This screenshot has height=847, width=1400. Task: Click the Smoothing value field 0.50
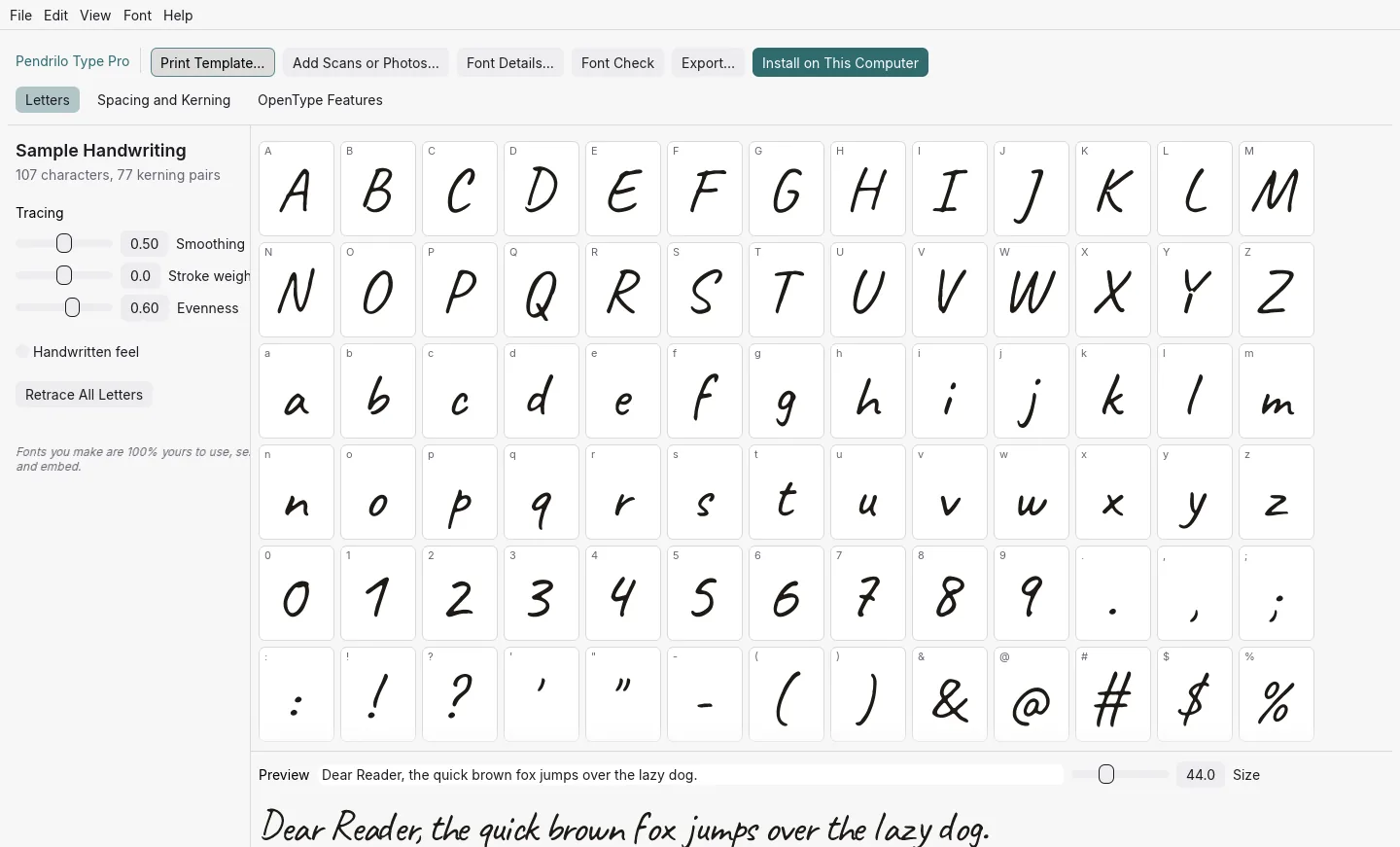[x=144, y=244]
